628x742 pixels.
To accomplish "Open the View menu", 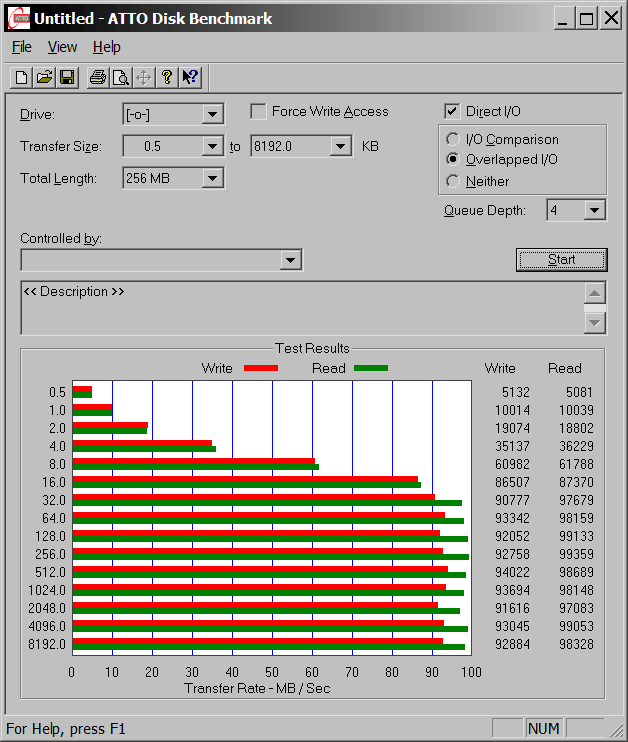I will coord(62,47).
